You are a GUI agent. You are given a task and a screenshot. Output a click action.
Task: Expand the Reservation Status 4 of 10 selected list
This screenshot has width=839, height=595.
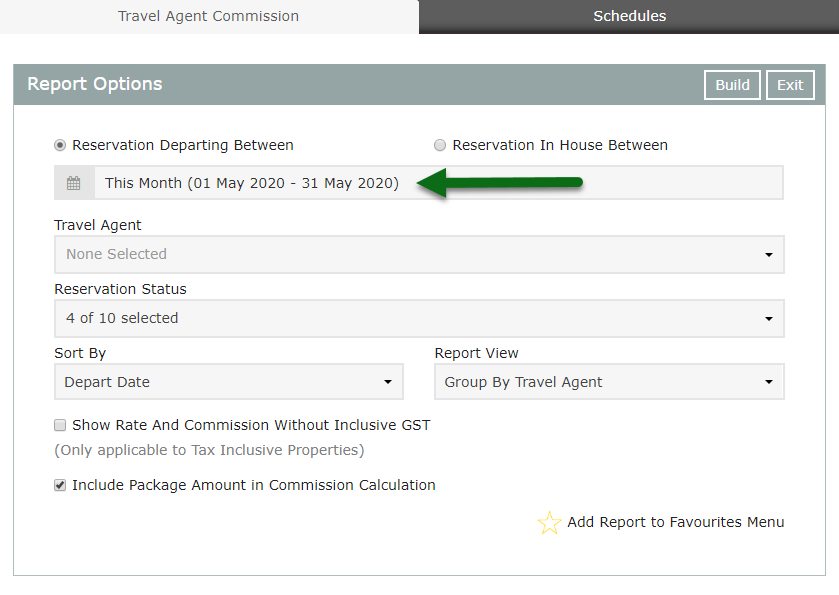click(419, 318)
